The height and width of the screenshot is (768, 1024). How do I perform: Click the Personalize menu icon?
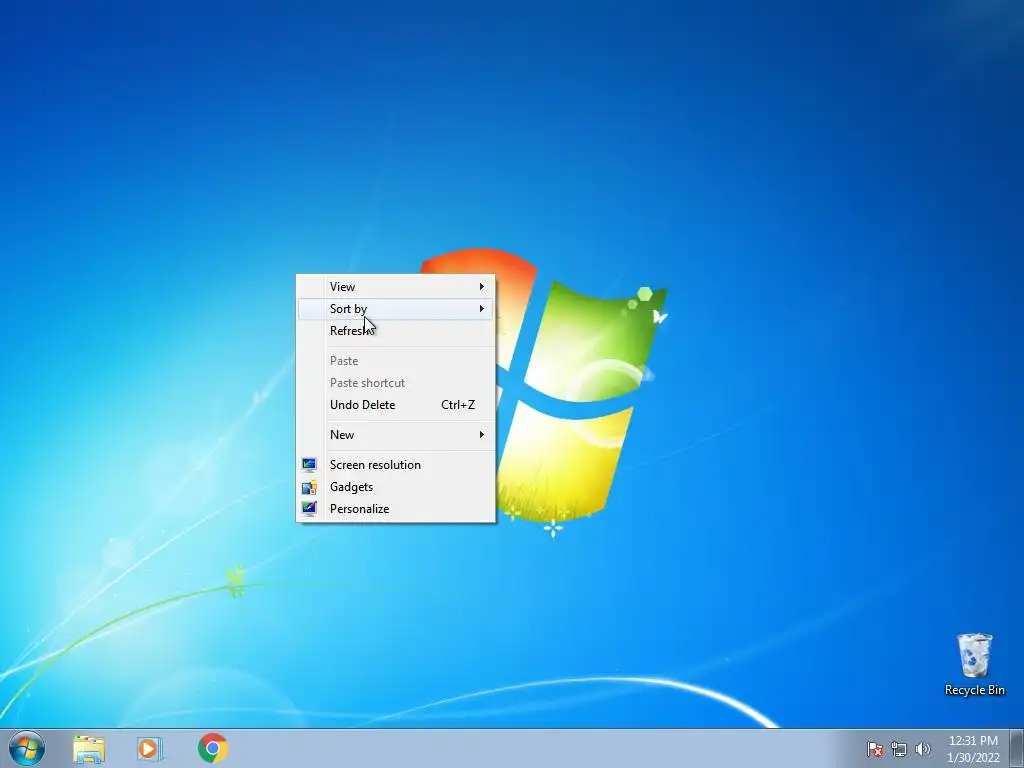point(309,508)
